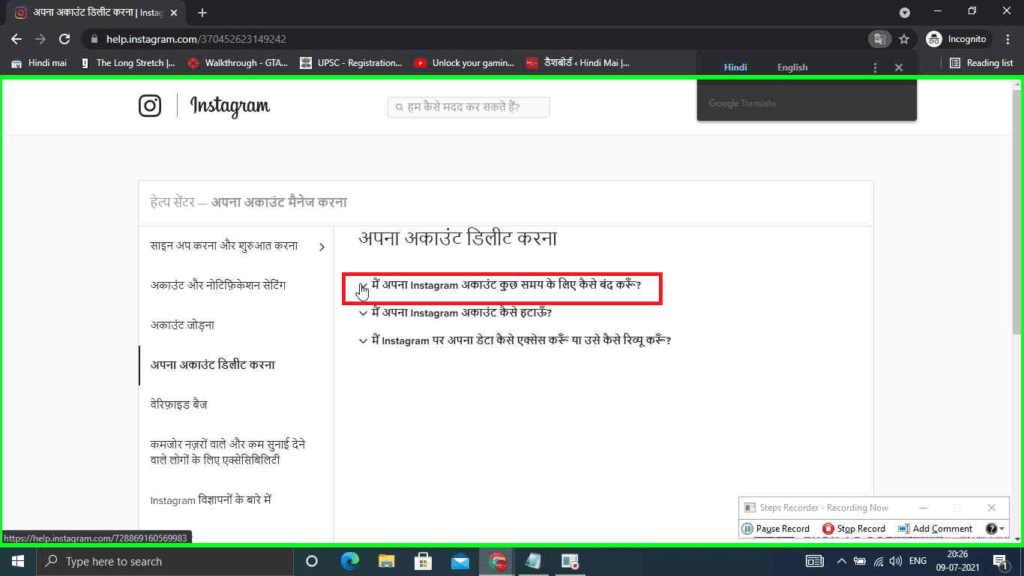This screenshot has width=1024, height=576.
Task: Click the address bar URL
Action: pyautogui.click(x=196, y=39)
